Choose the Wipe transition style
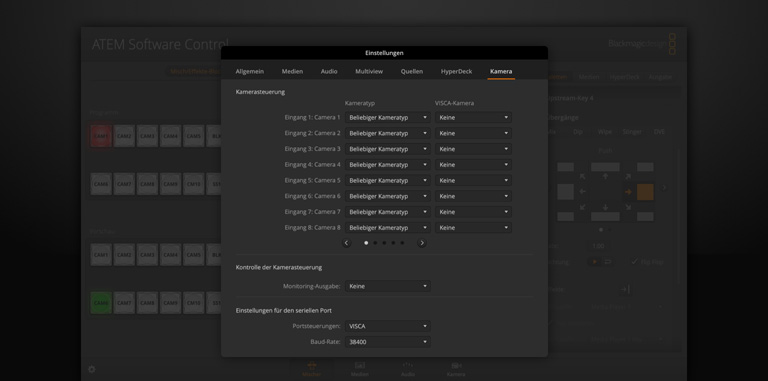768x381 pixels. pos(605,132)
